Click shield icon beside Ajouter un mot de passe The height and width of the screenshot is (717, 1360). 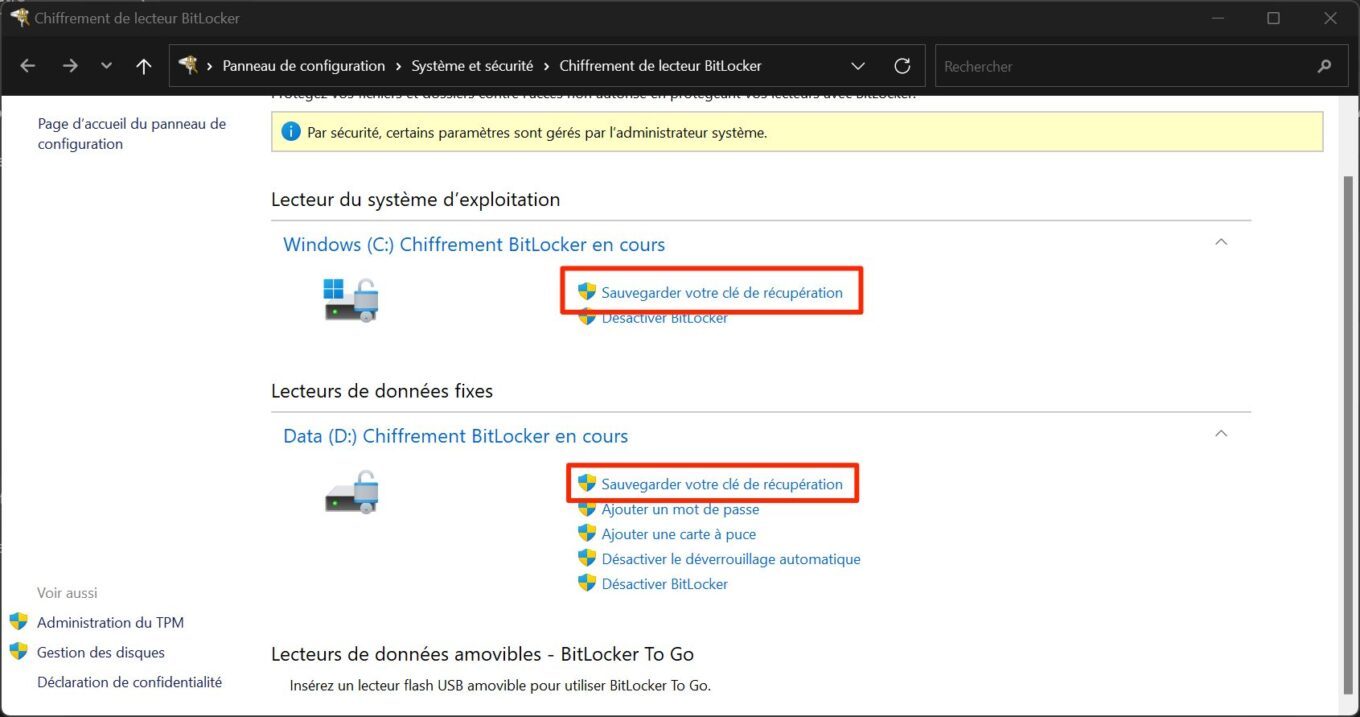(x=587, y=508)
